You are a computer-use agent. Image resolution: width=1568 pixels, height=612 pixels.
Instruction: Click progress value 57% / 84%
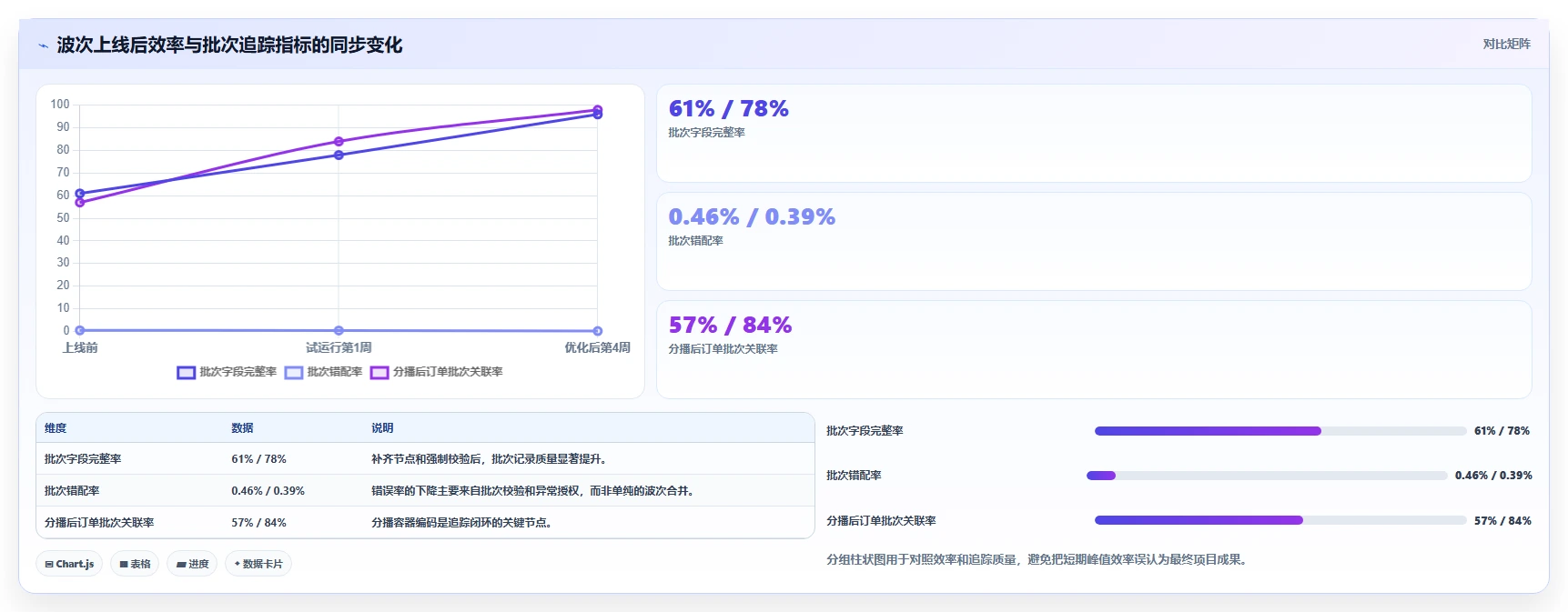pos(1502,521)
